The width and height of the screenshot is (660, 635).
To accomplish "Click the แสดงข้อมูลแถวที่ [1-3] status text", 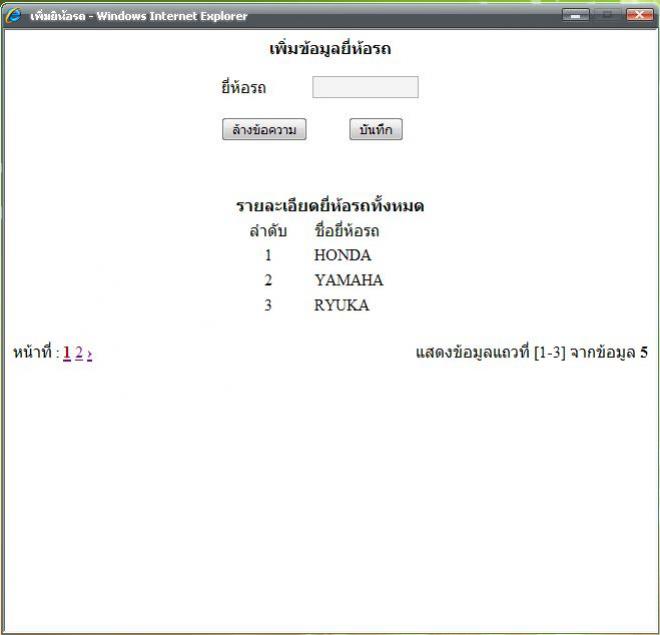I will (x=532, y=352).
